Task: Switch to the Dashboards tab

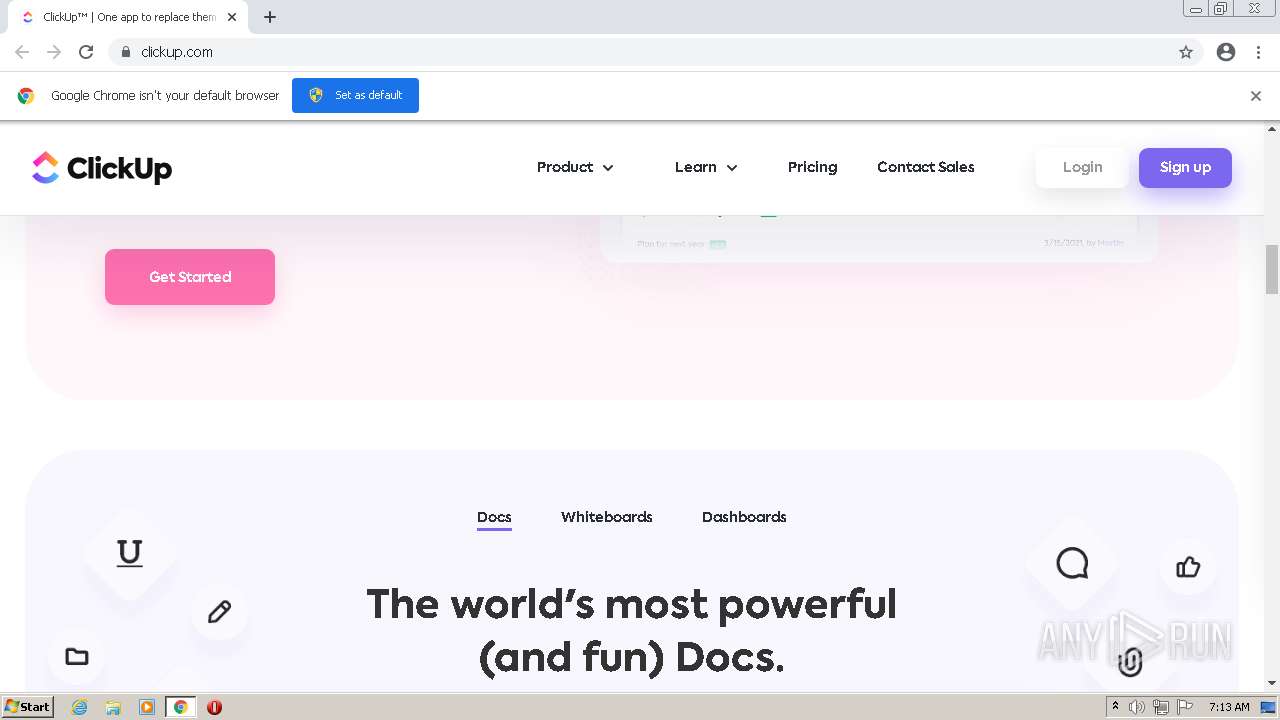Action: click(744, 518)
